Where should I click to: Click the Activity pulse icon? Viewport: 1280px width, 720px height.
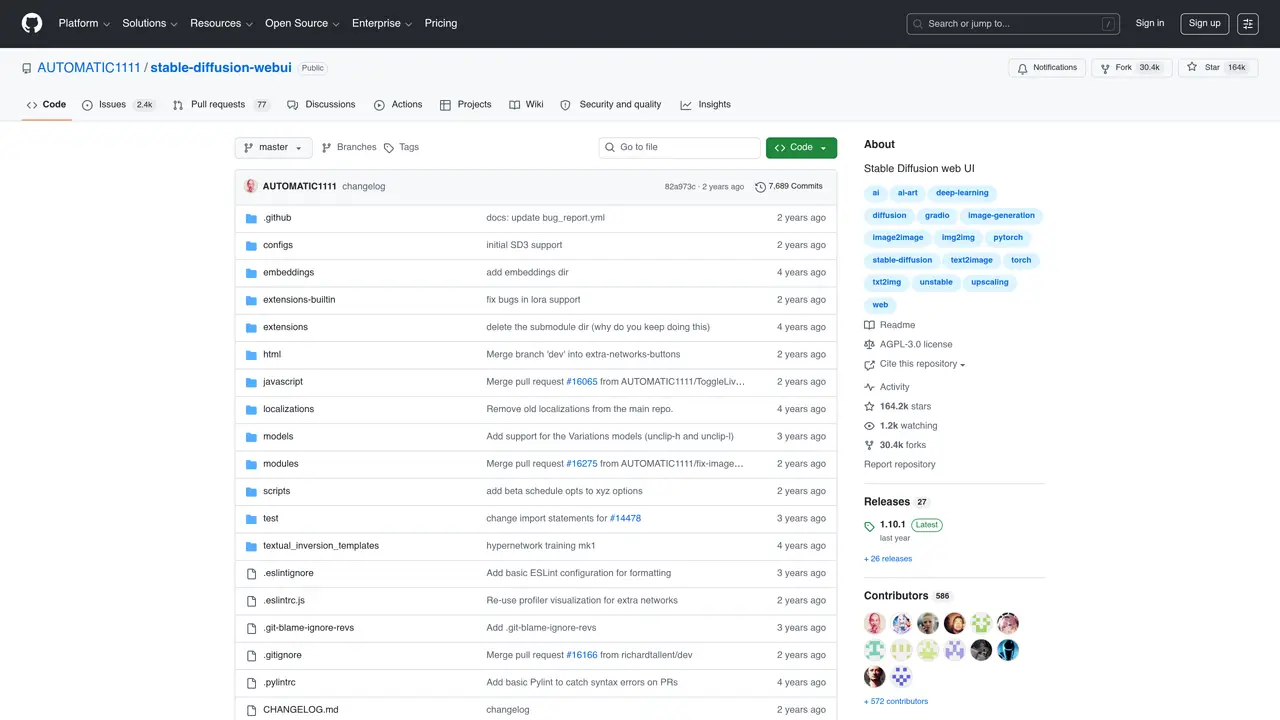(x=870, y=387)
